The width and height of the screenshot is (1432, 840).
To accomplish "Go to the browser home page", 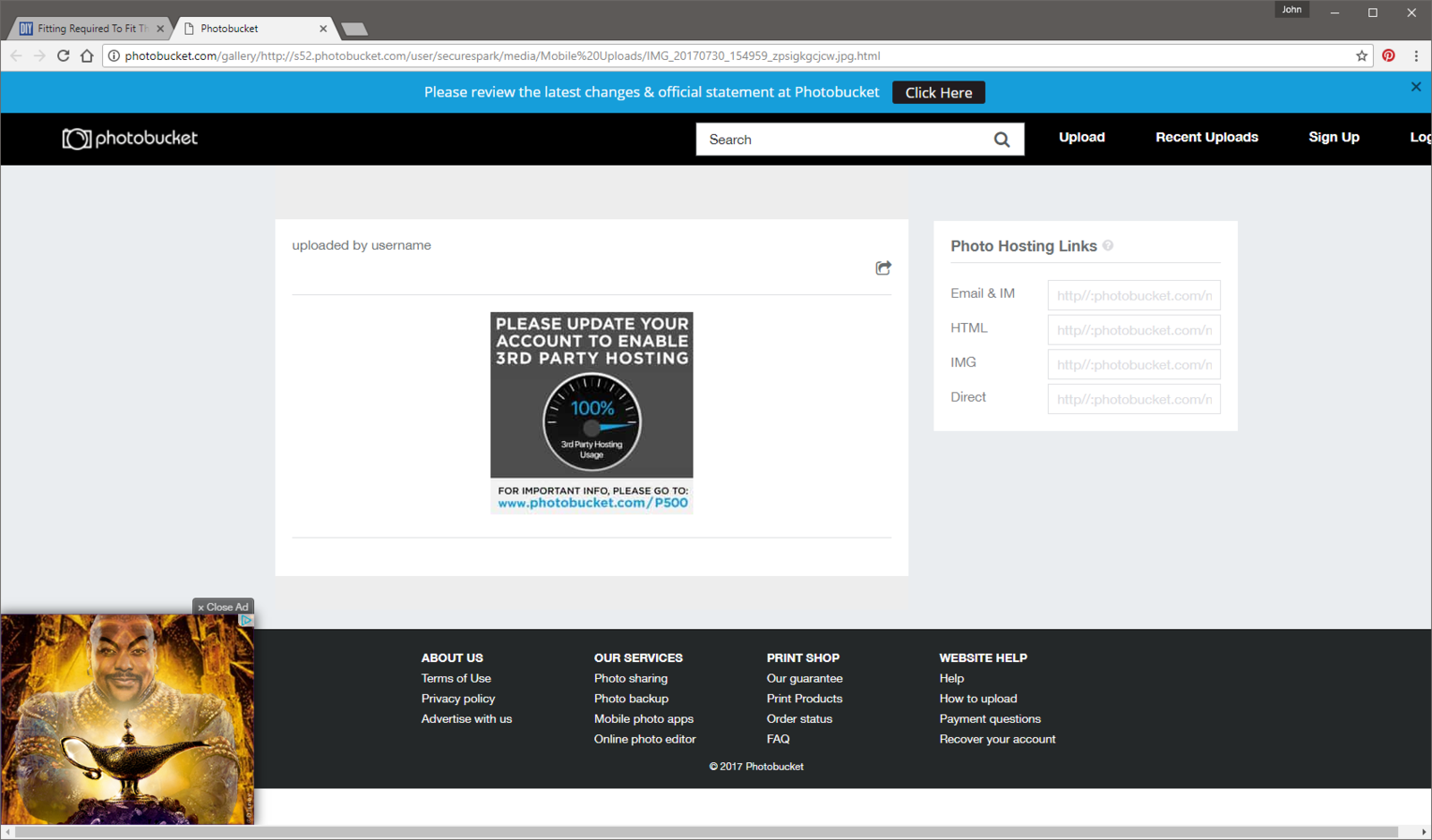I will pyautogui.click(x=87, y=55).
